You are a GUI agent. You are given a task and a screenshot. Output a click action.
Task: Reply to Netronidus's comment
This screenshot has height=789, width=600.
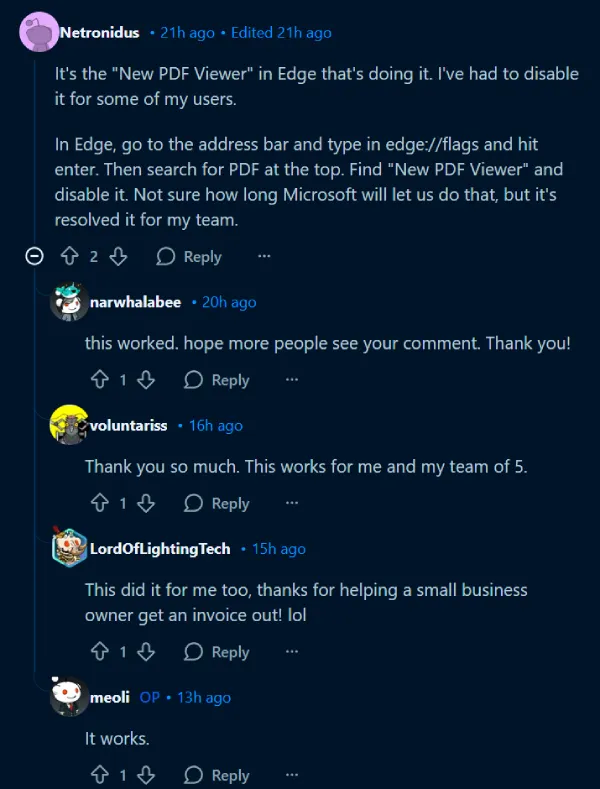click(x=189, y=257)
